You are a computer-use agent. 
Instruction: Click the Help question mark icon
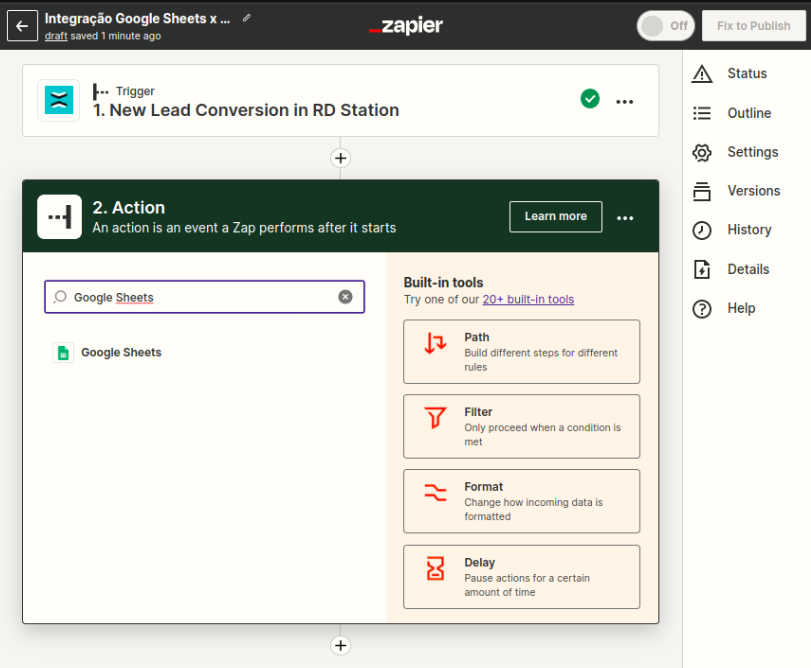702,309
